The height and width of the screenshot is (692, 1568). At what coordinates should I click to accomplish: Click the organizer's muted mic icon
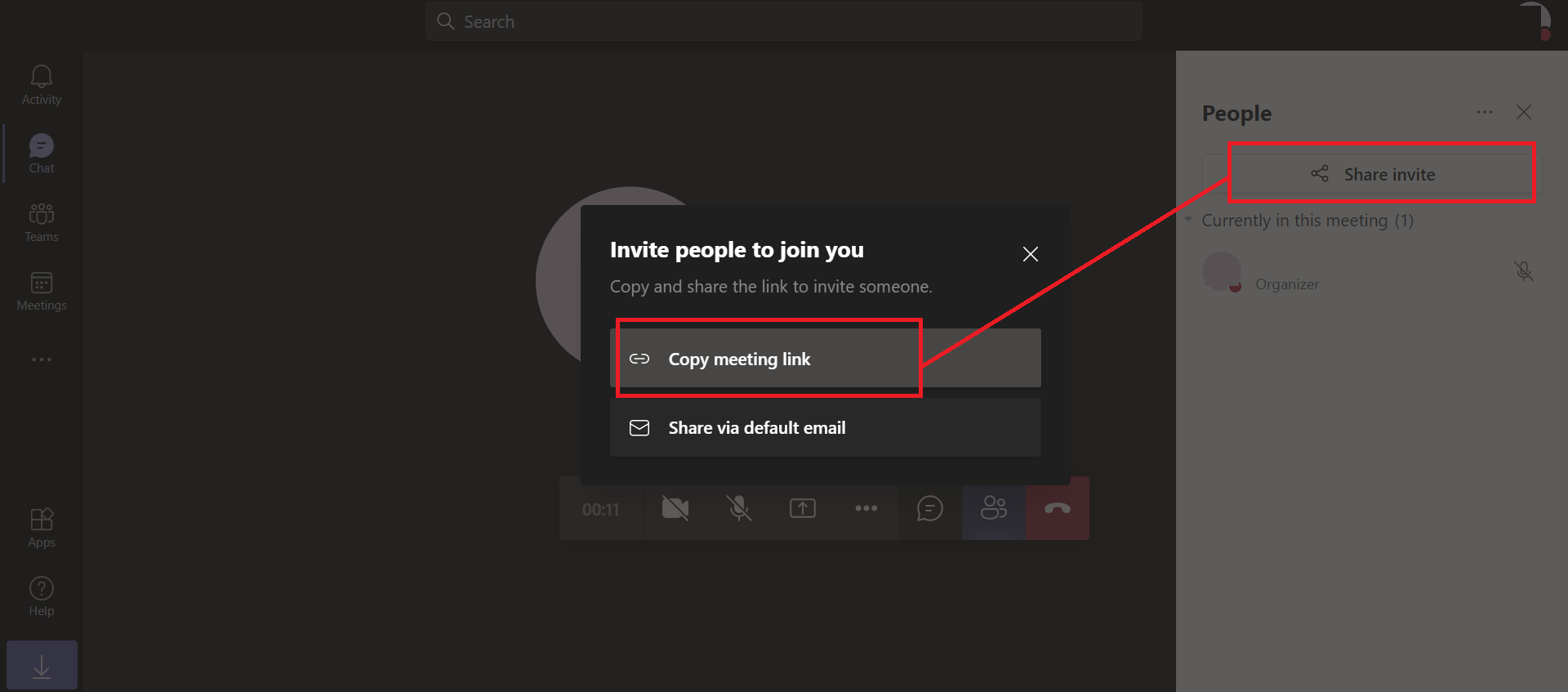[1524, 271]
